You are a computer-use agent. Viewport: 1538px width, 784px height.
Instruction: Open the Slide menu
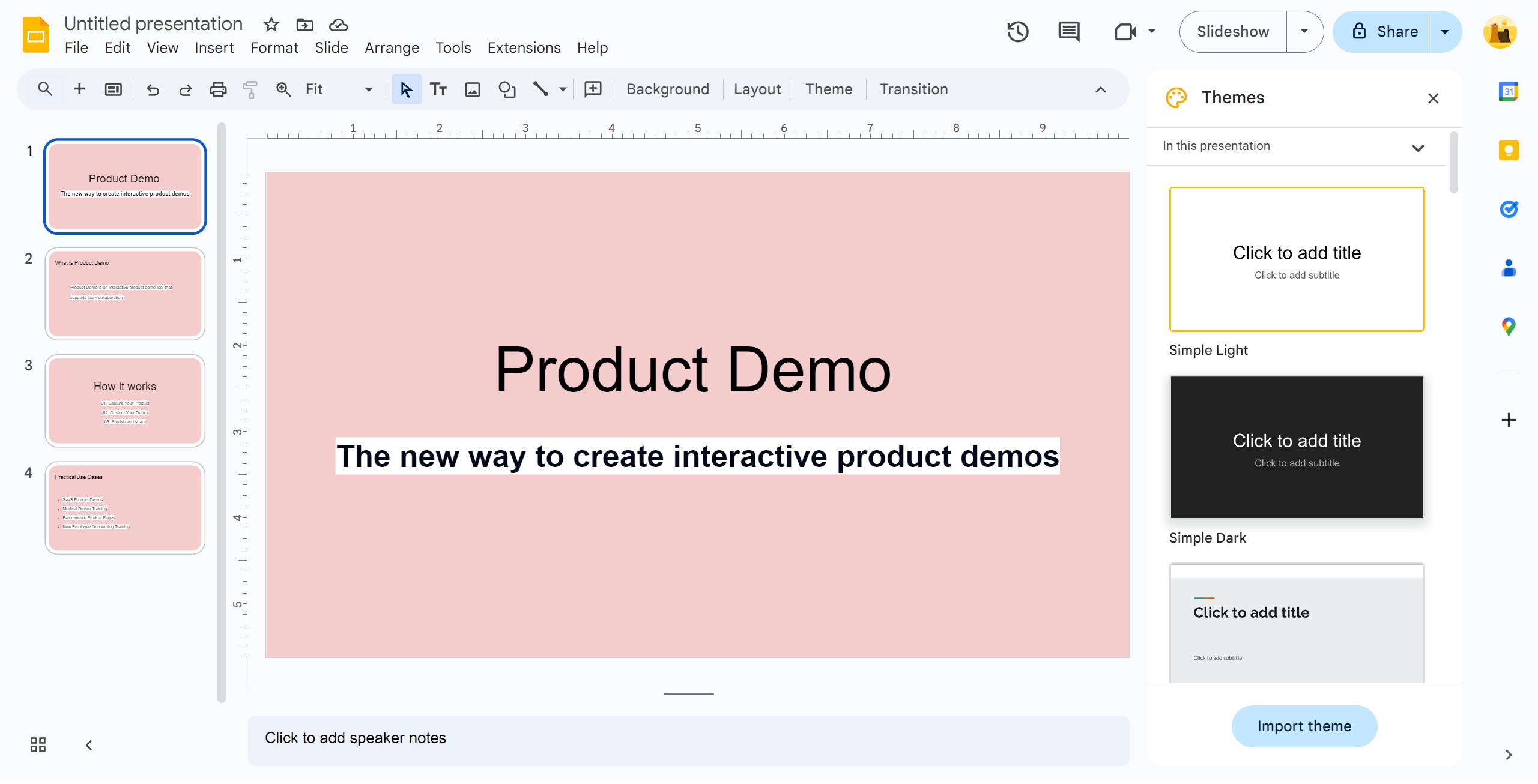click(x=331, y=48)
